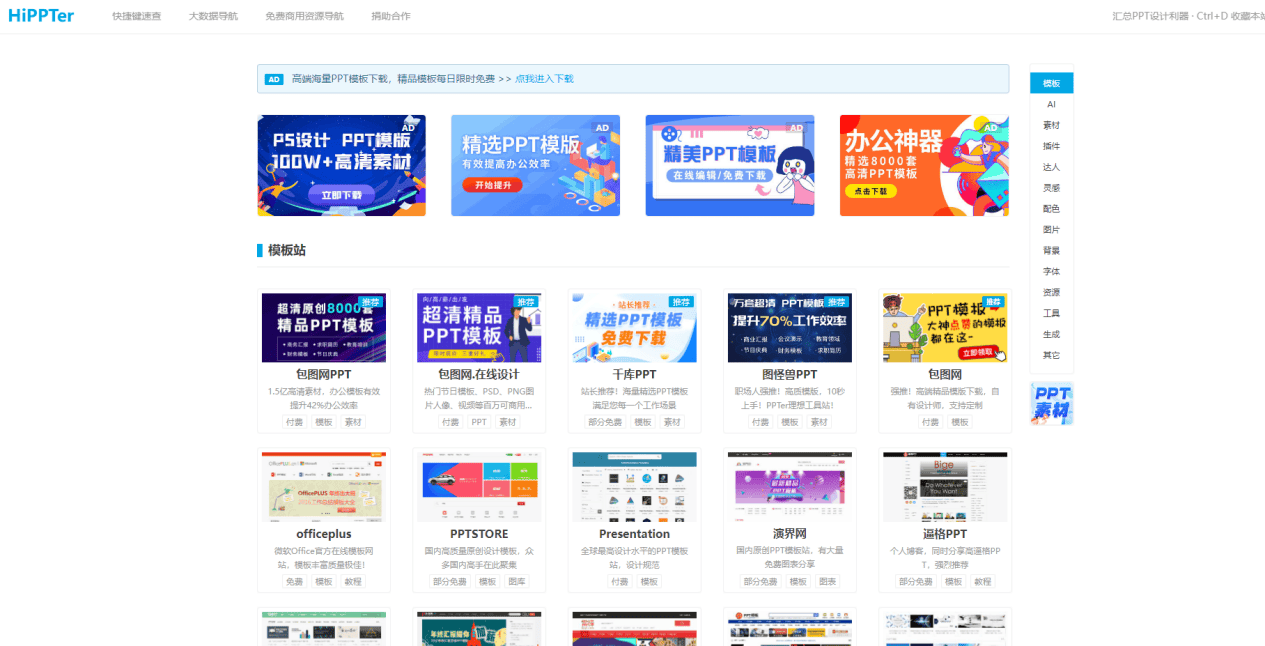The width and height of the screenshot is (1265, 646).
Task: Open the 免费商用资源导航 menu item
Action: click(x=304, y=17)
